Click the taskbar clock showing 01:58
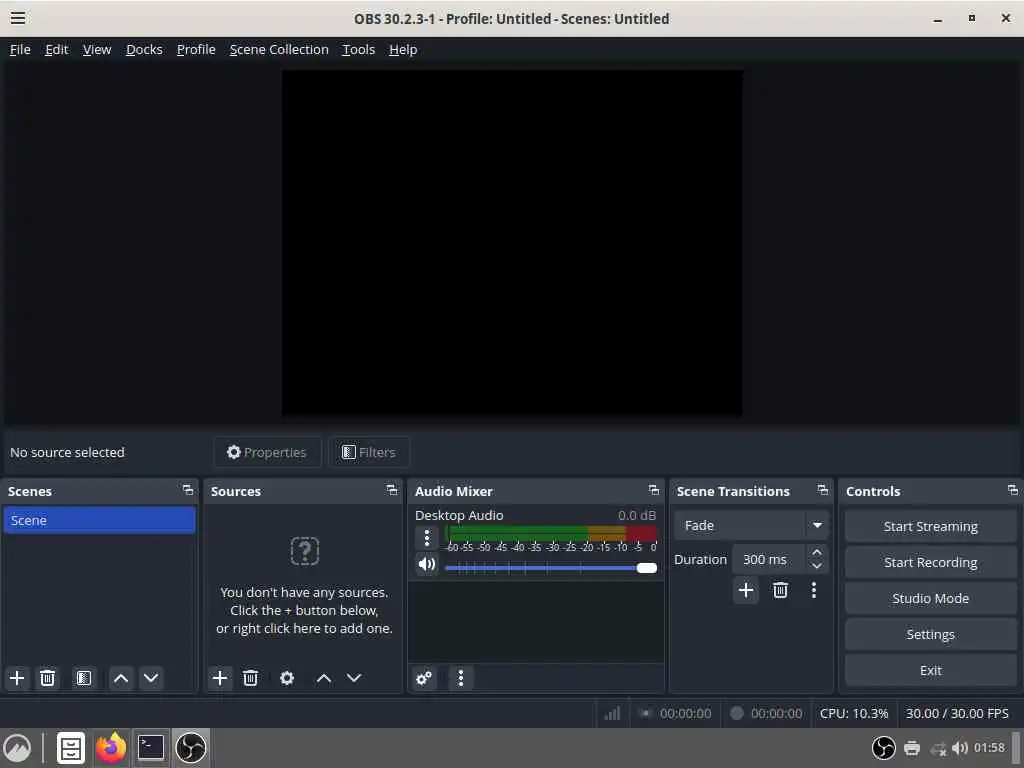 pyautogui.click(x=989, y=748)
